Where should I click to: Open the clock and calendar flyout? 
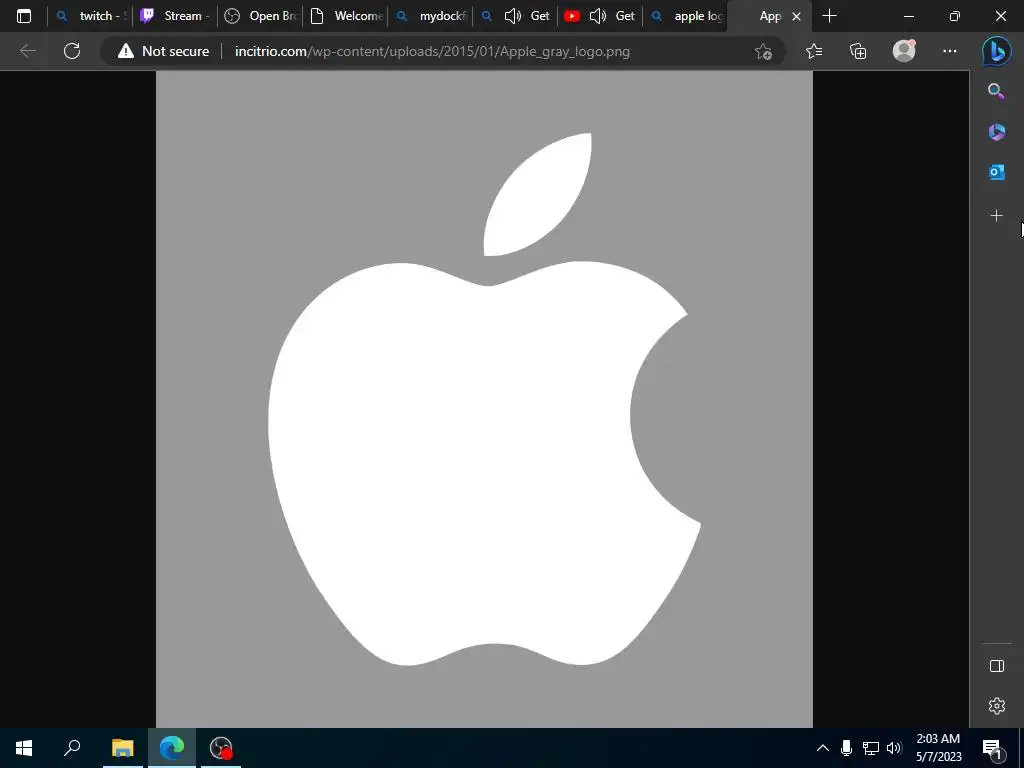(x=938, y=748)
